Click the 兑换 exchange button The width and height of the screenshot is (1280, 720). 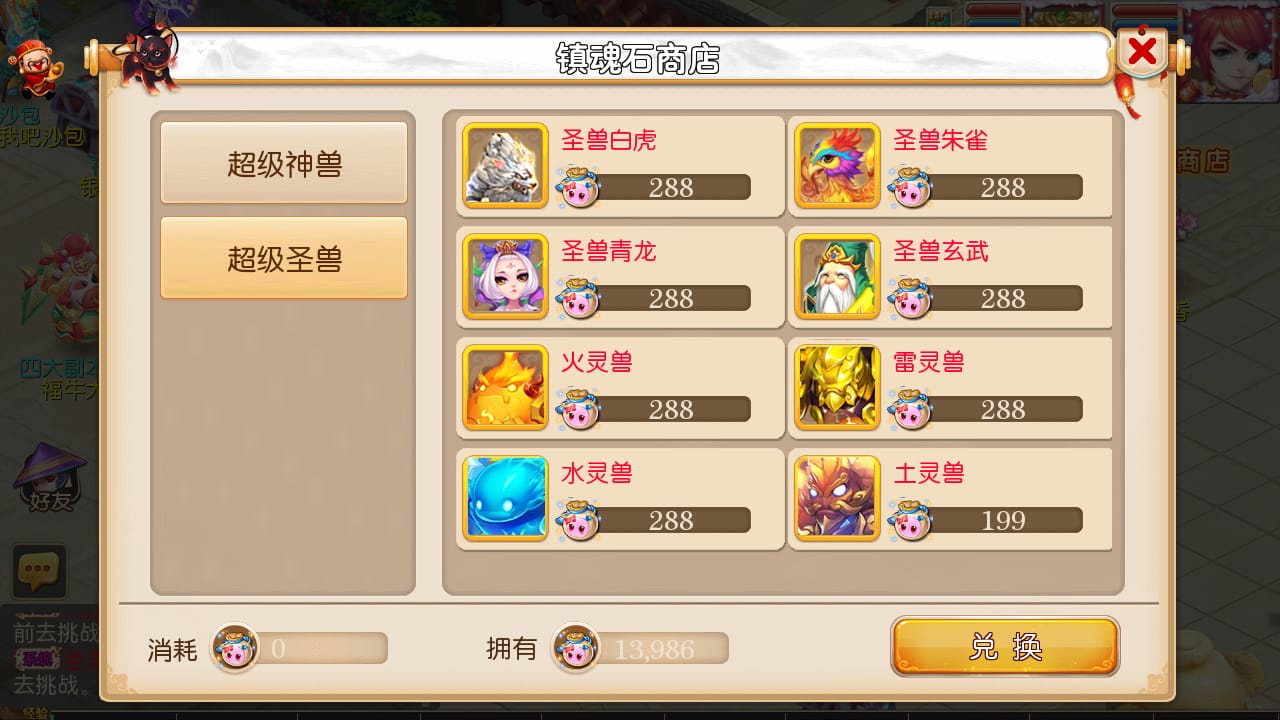(1005, 647)
